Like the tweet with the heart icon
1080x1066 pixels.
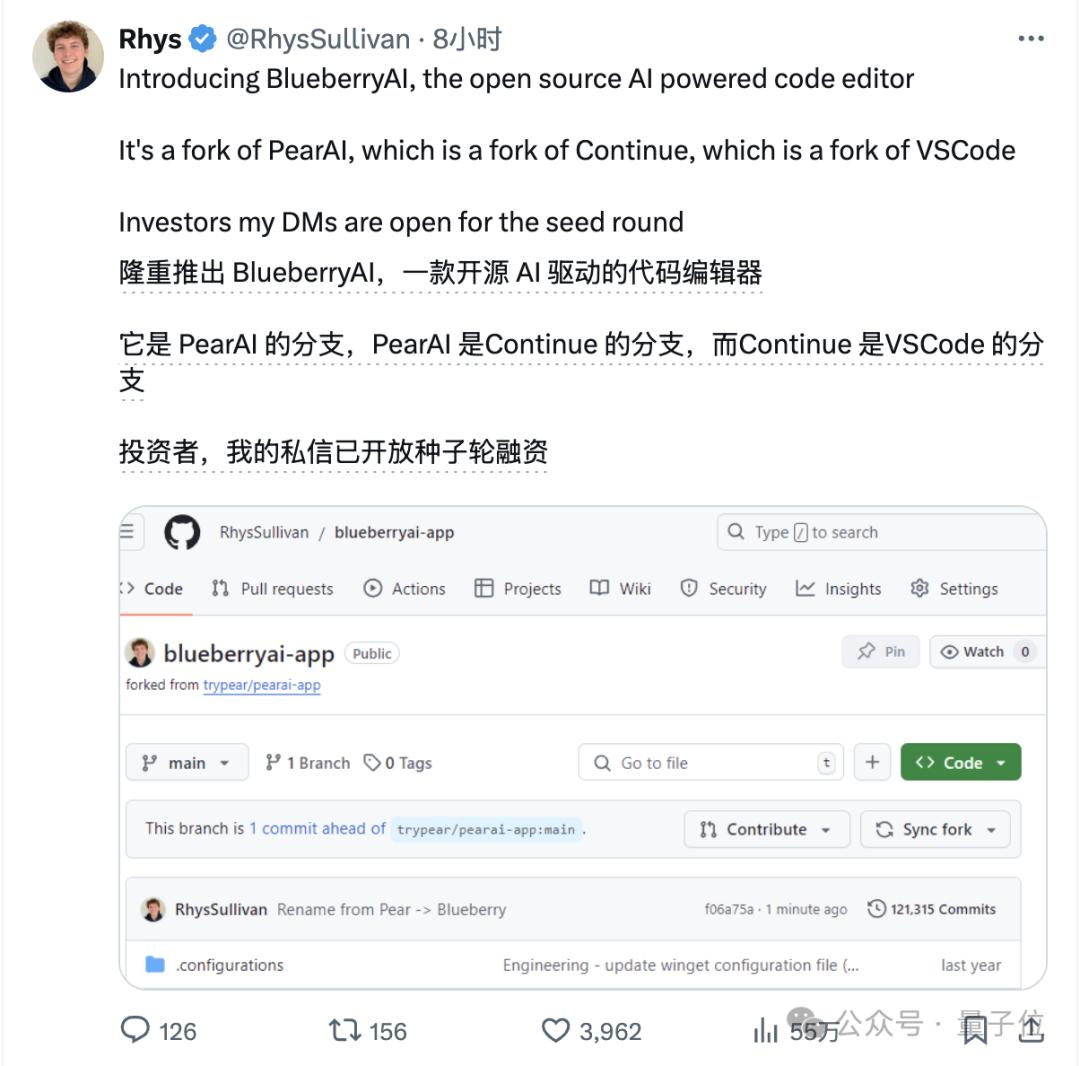555,1030
